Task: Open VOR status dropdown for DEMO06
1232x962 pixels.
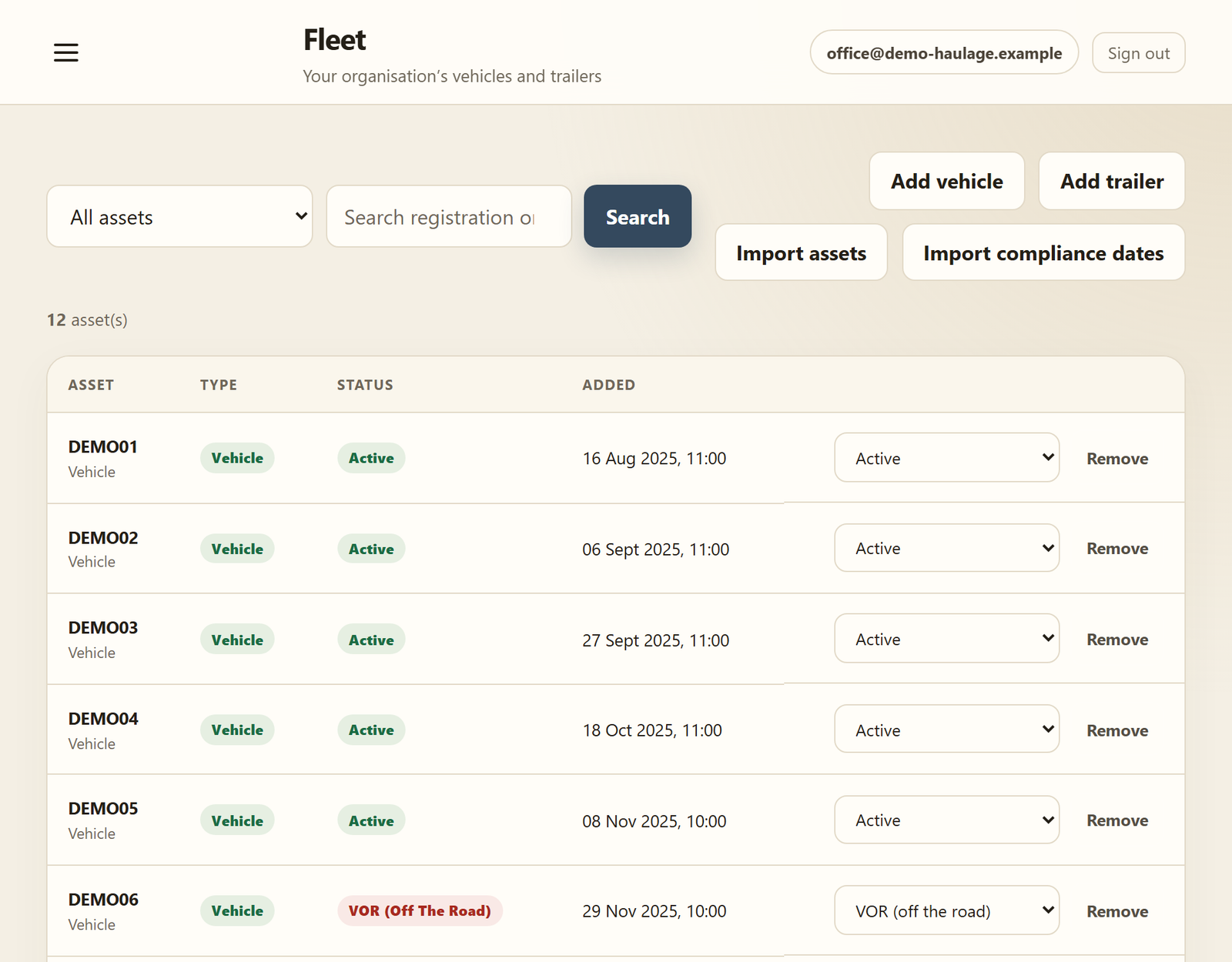Action: [x=947, y=910]
